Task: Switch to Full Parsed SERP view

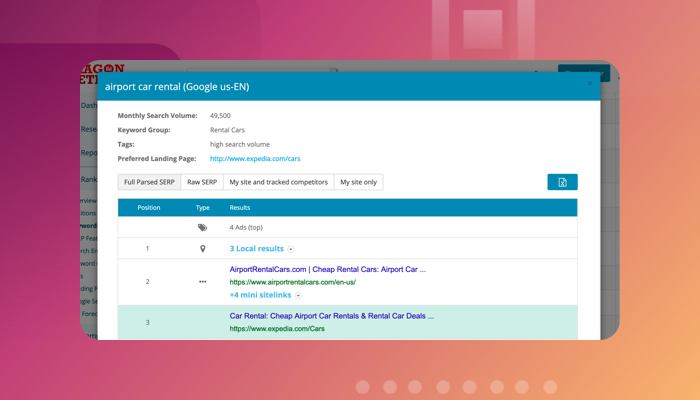Action: (x=149, y=182)
